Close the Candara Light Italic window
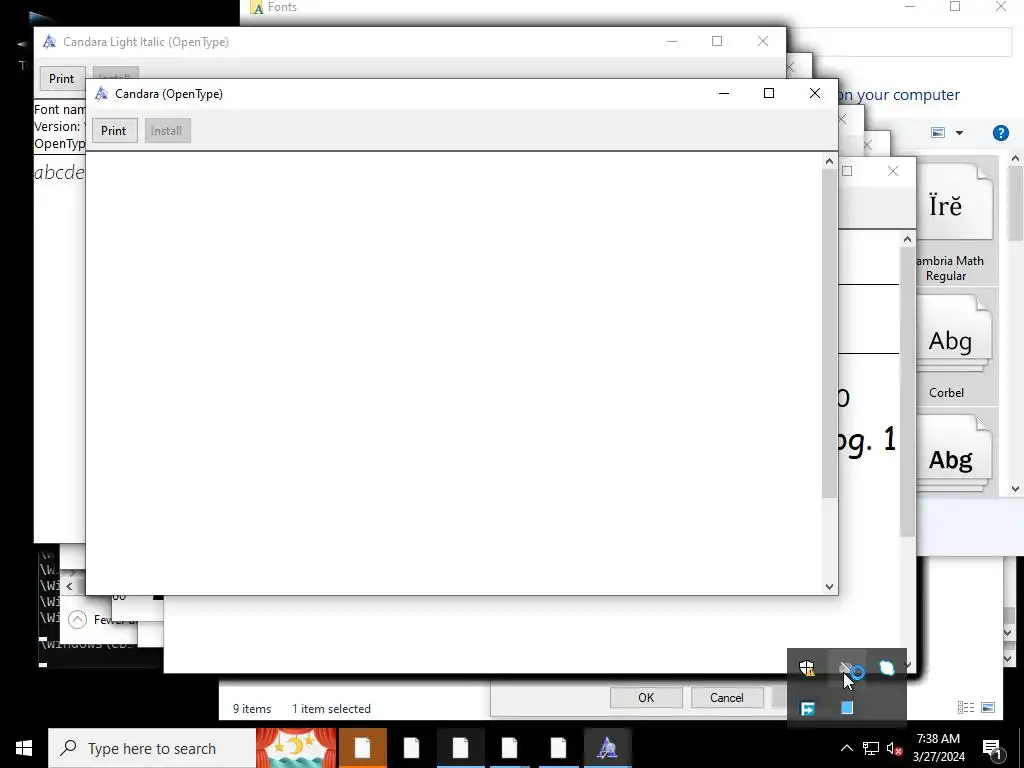 763,41
